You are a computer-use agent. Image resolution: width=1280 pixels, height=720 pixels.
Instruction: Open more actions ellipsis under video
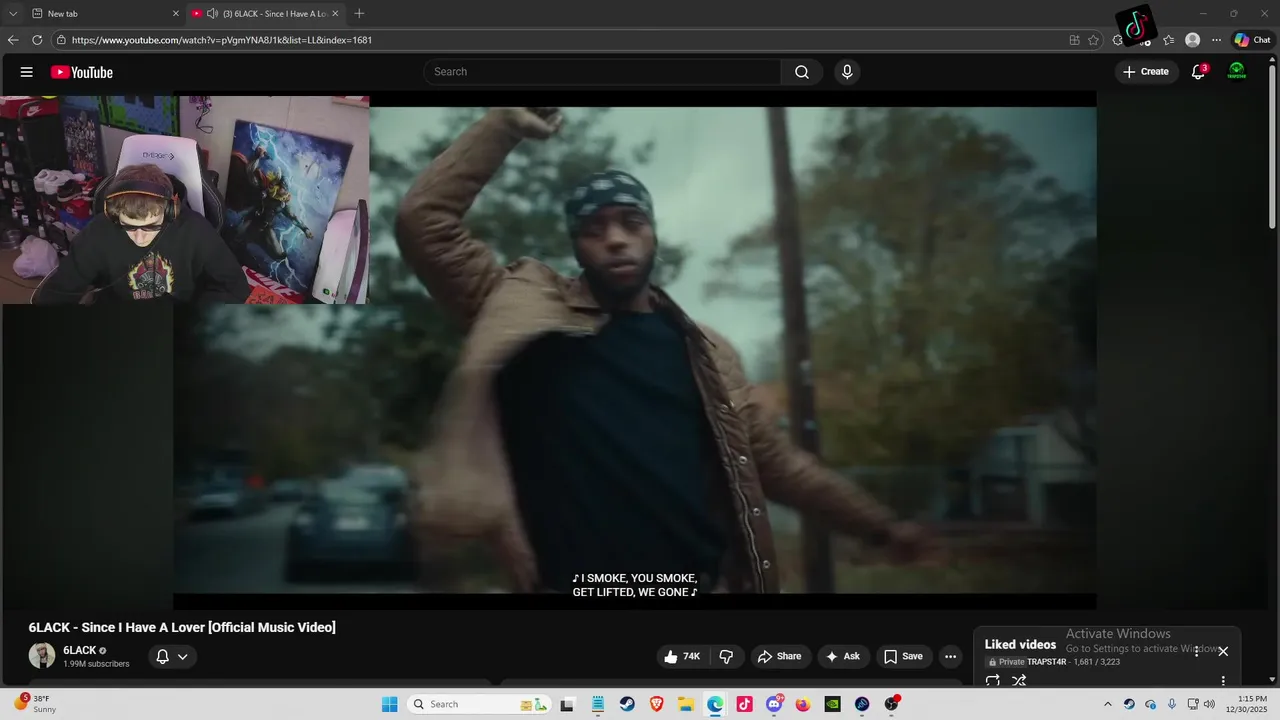pos(950,657)
